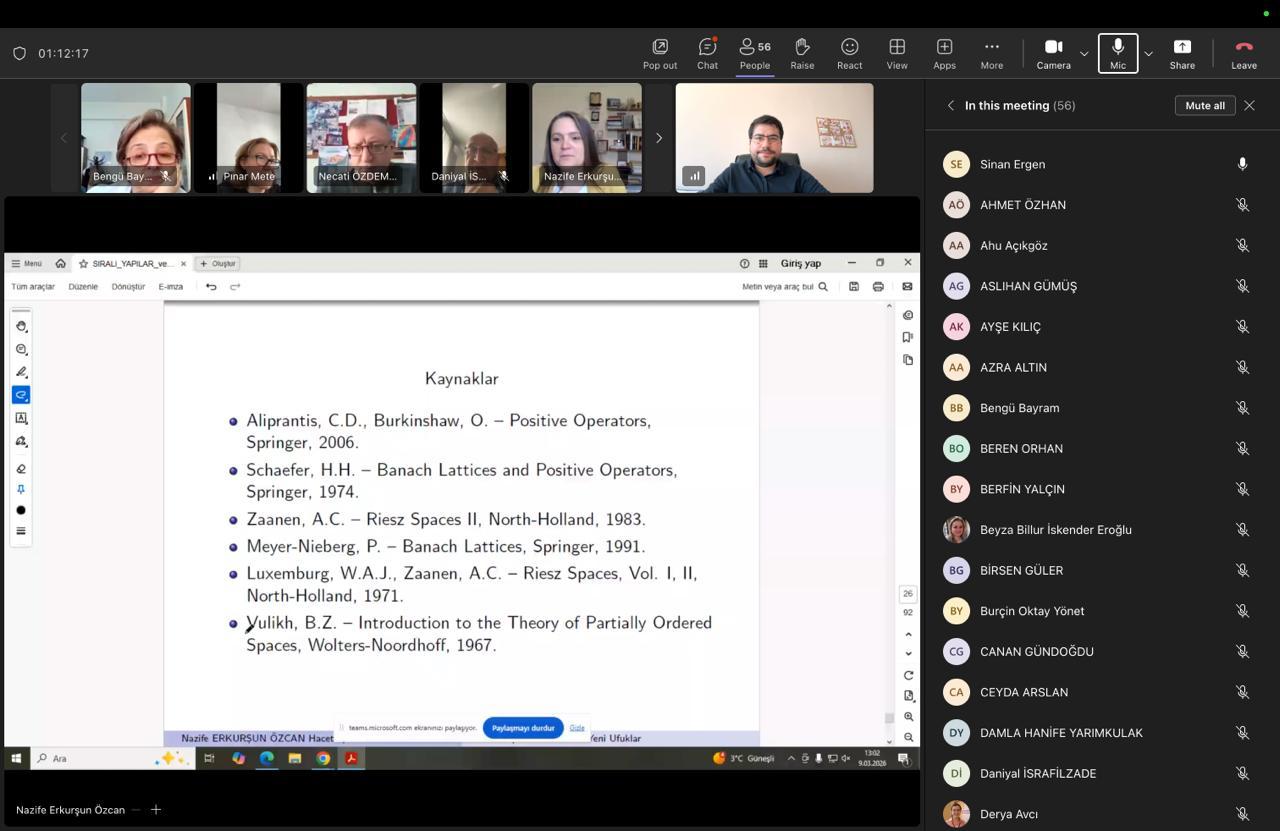Close the In this meeting panel

tap(1249, 105)
